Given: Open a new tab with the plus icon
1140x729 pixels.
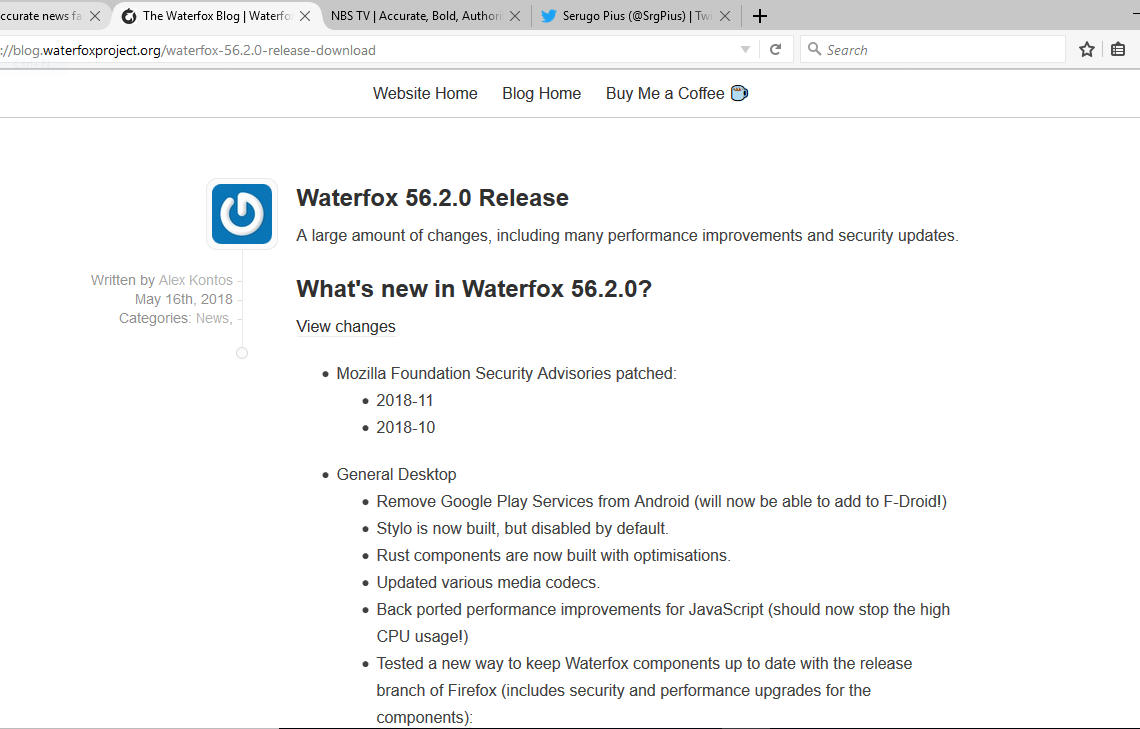Looking at the screenshot, I should (x=760, y=16).
